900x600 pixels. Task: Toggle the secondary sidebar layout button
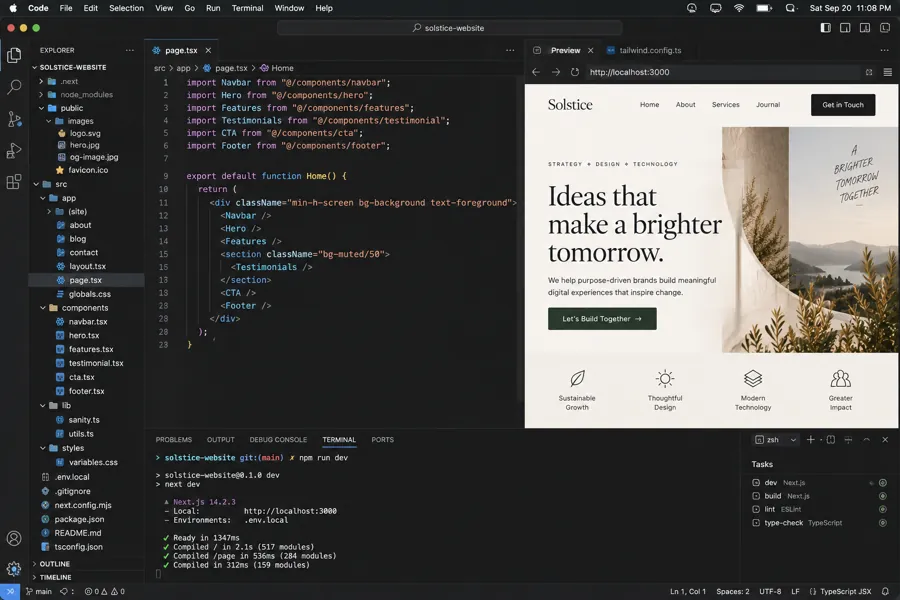(x=864, y=28)
